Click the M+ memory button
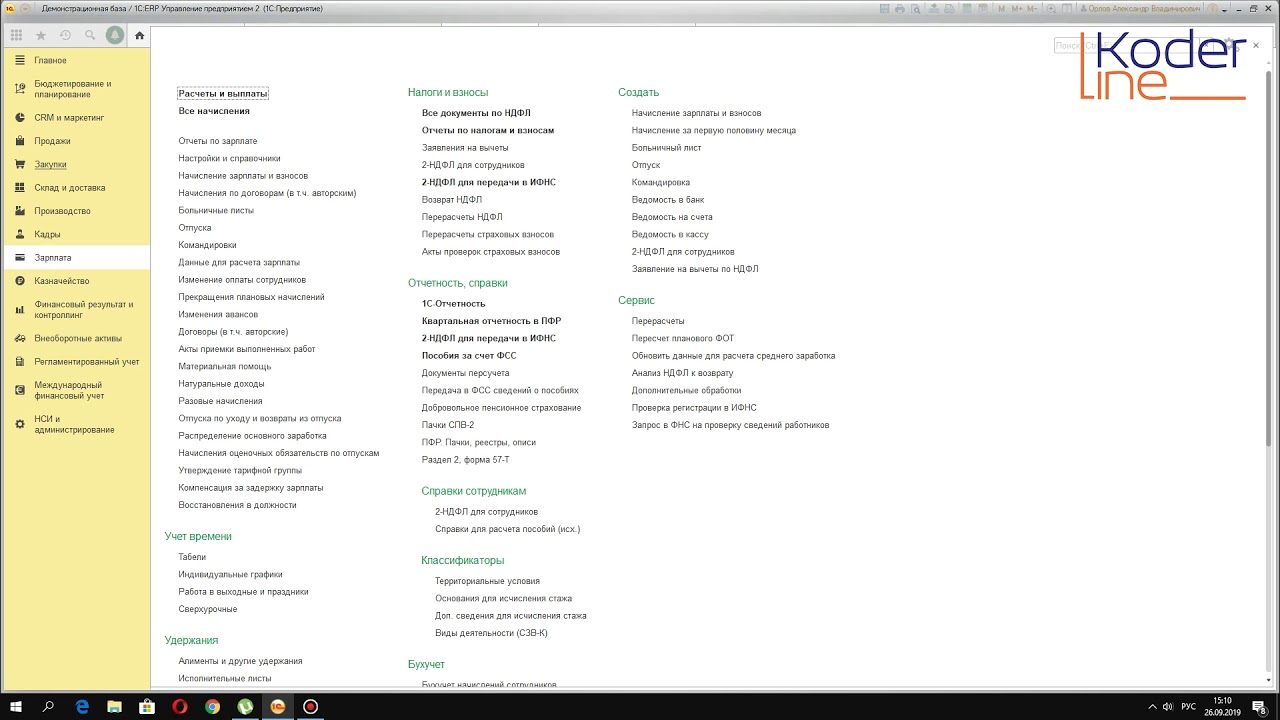 pos(1016,8)
